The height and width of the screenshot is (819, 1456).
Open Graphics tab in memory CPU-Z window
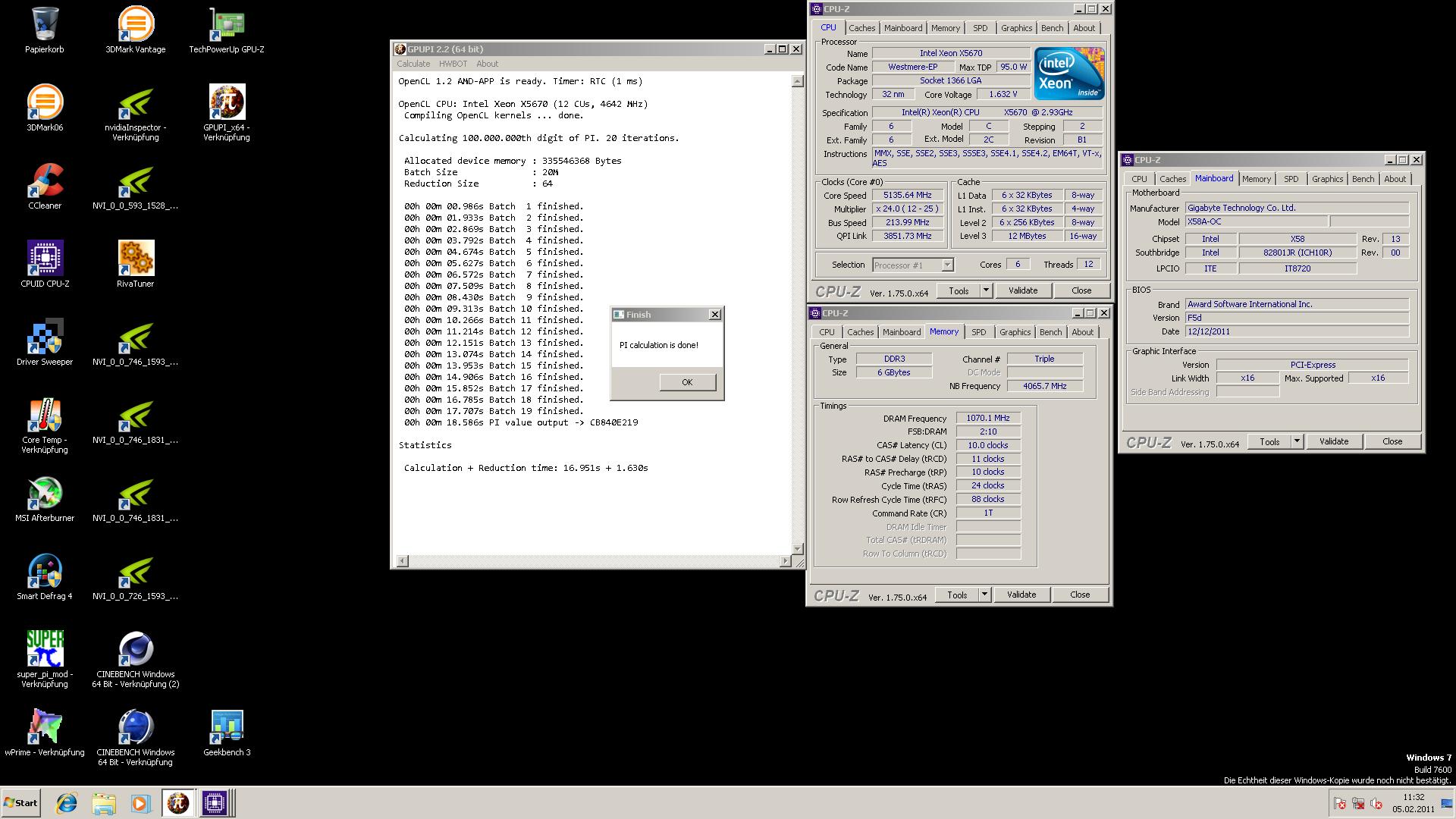click(1015, 332)
